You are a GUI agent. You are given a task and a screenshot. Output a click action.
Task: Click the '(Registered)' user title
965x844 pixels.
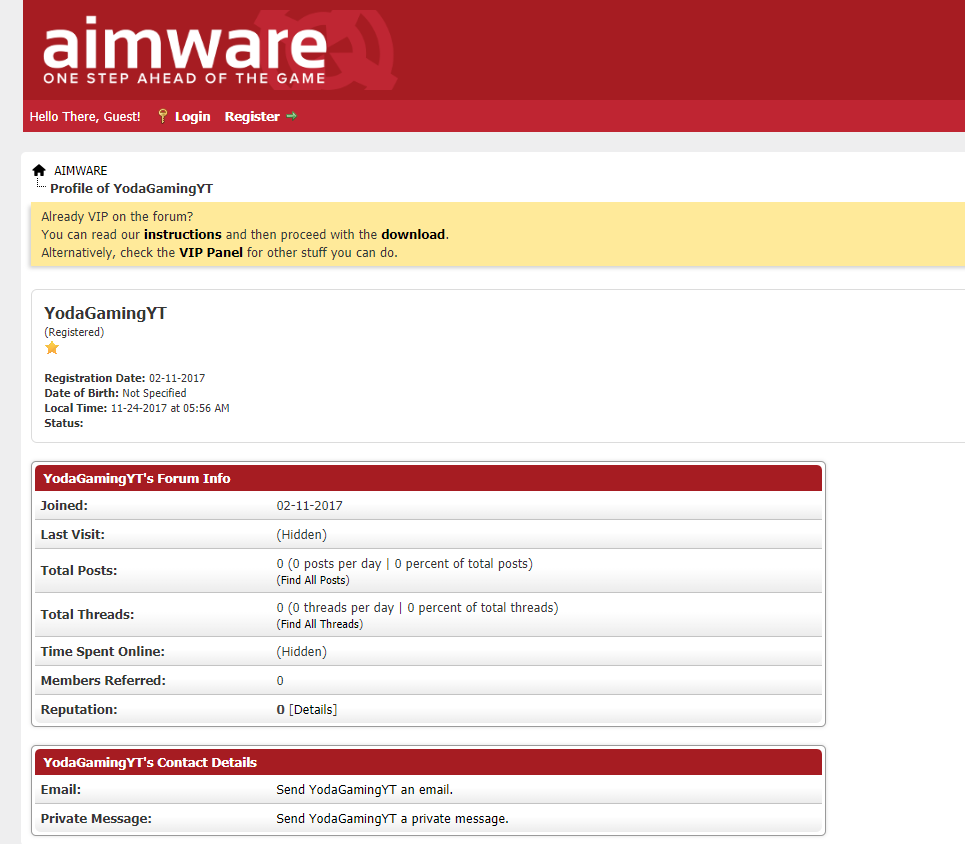(74, 332)
